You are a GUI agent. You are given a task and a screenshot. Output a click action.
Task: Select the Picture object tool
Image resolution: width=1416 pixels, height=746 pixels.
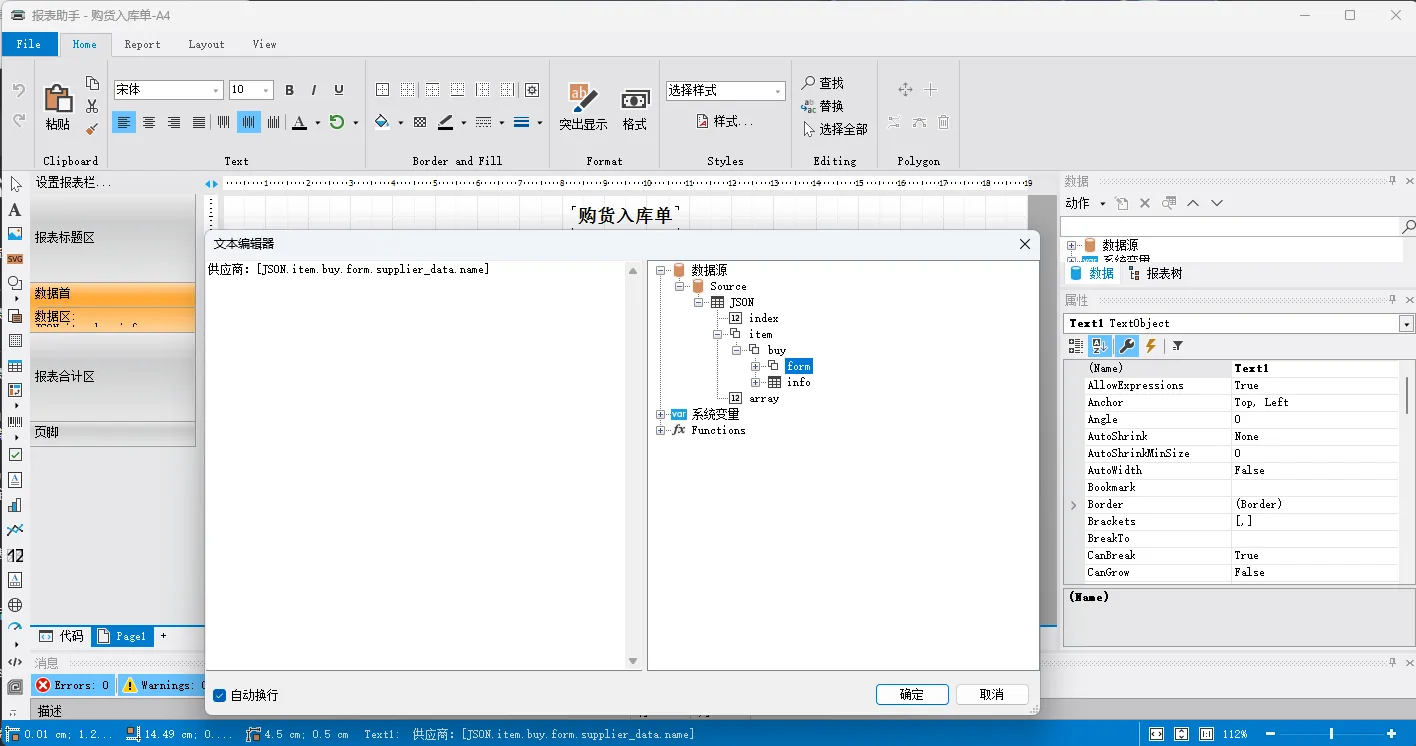pyautogui.click(x=15, y=234)
